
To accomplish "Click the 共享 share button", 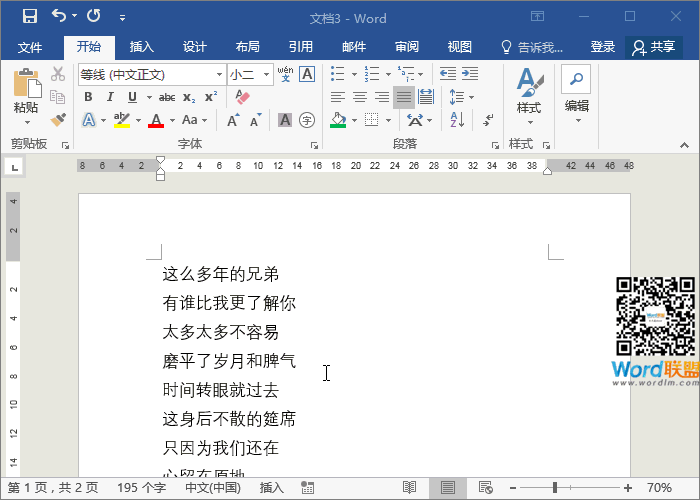I will tap(654, 47).
